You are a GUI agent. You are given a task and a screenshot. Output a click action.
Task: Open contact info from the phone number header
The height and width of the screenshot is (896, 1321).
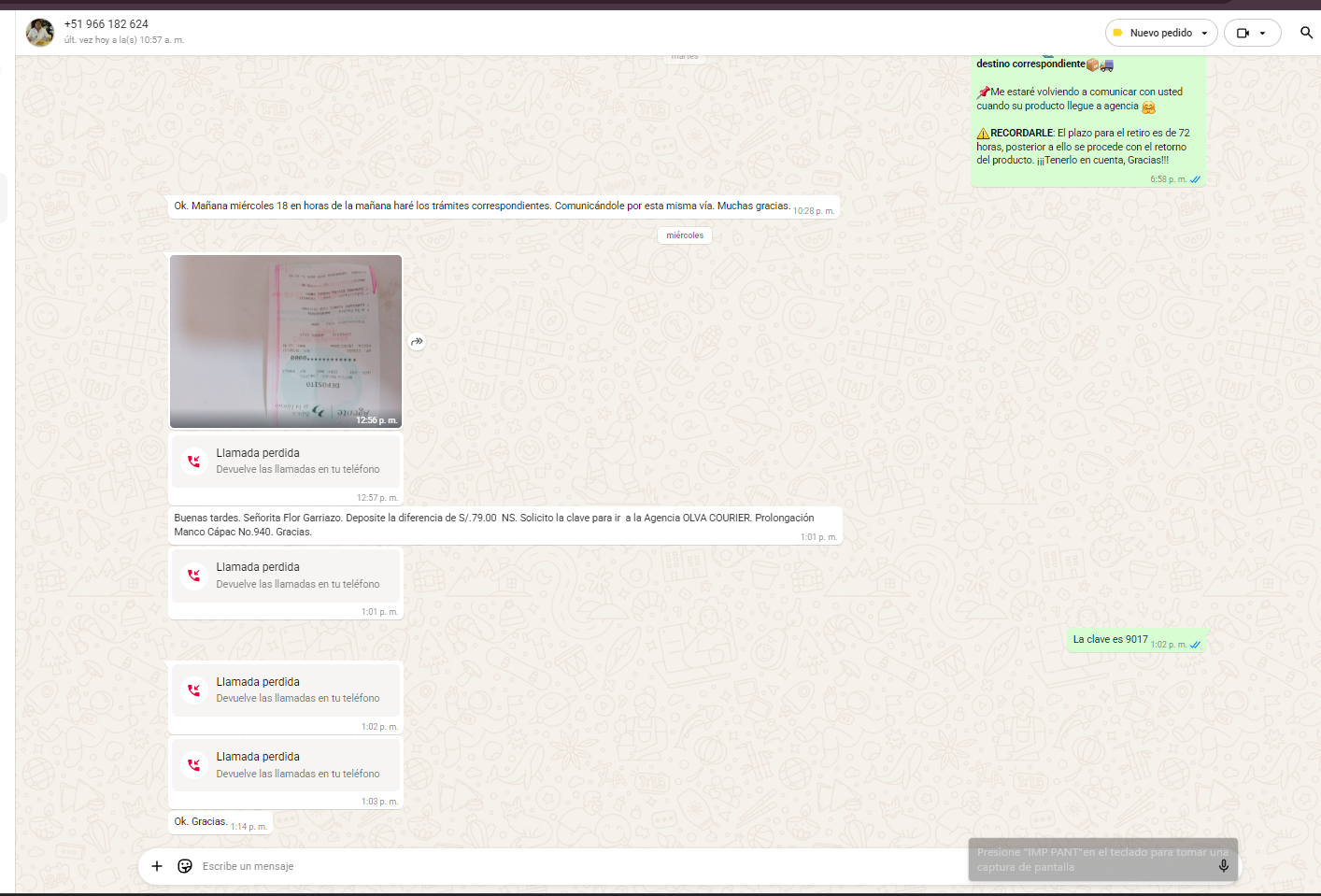[107, 24]
